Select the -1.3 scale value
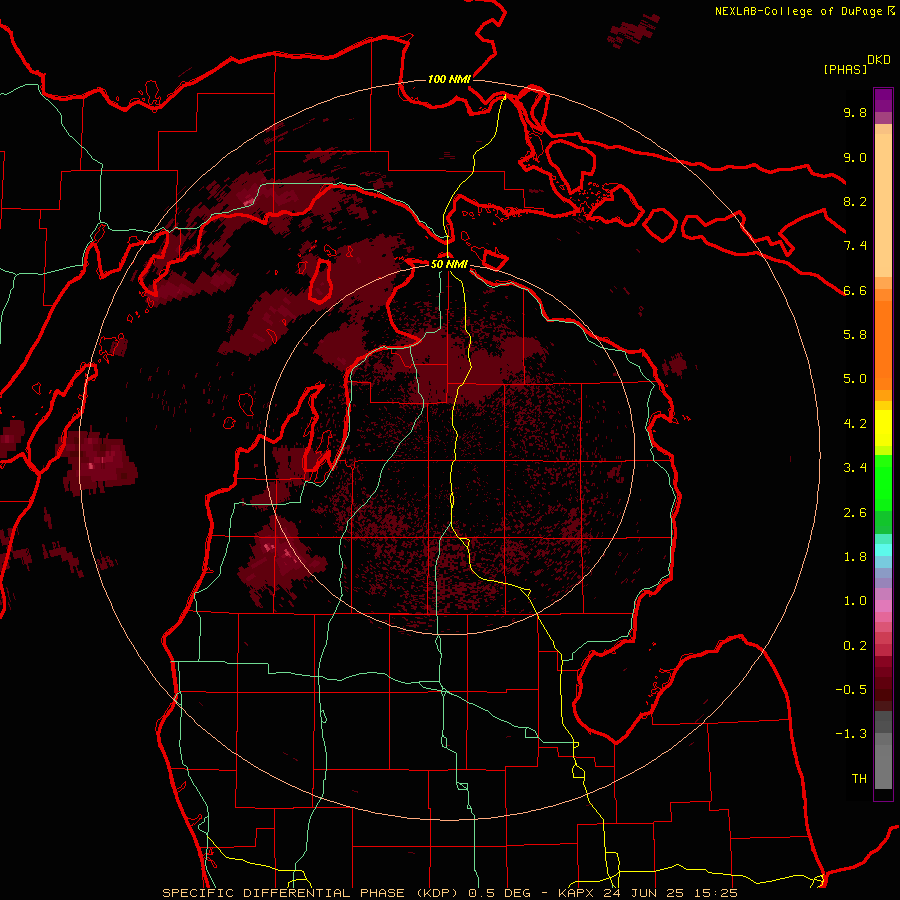 [851, 734]
